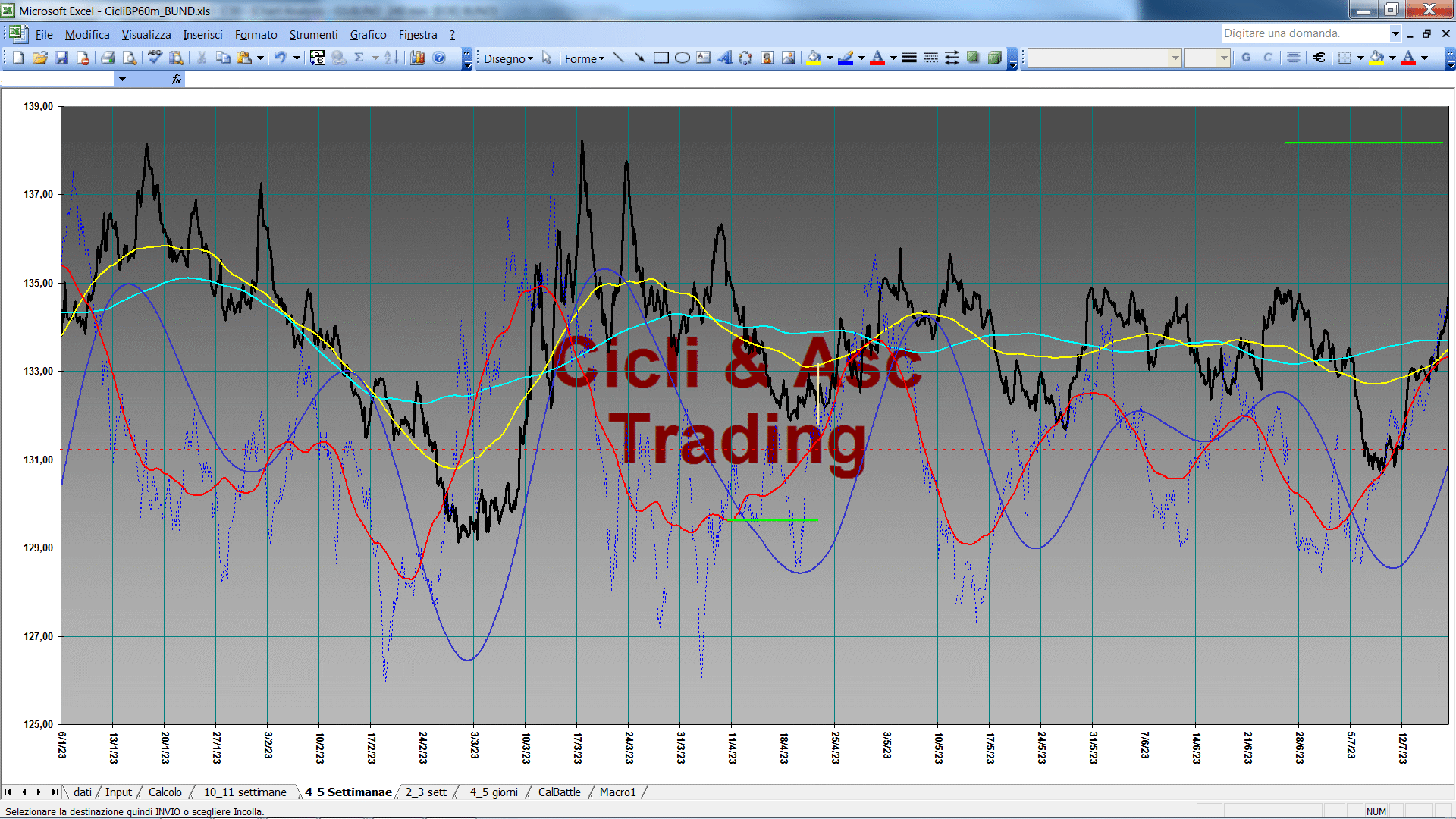Image resolution: width=1456 pixels, height=819 pixels.
Task: Click the Euro conversion icon
Action: pos(318,58)
